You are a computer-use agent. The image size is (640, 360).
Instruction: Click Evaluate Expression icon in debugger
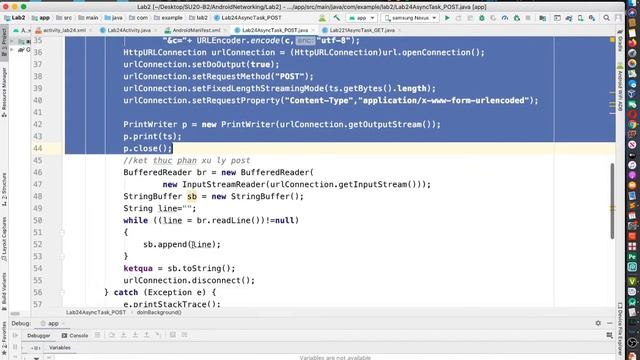[173, 335]
